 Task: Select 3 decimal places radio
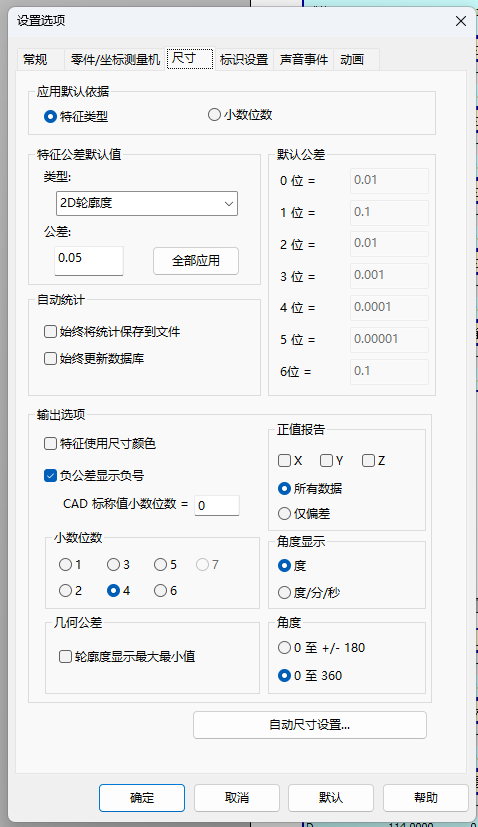tap(118, 565)
